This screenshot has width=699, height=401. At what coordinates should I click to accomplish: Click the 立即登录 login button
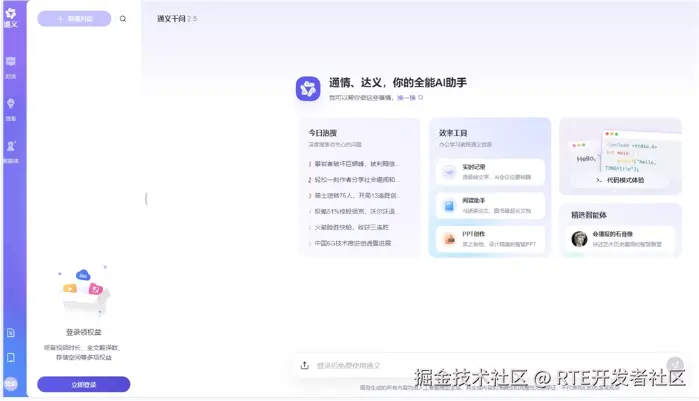[84, 385]
